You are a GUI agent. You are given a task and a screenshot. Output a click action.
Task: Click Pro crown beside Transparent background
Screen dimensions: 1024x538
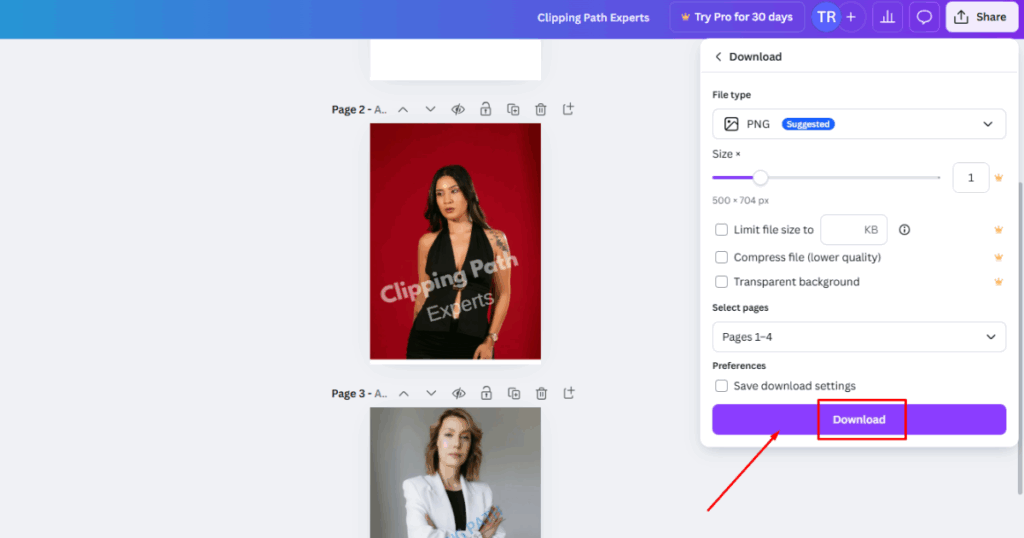click(999, 282)
